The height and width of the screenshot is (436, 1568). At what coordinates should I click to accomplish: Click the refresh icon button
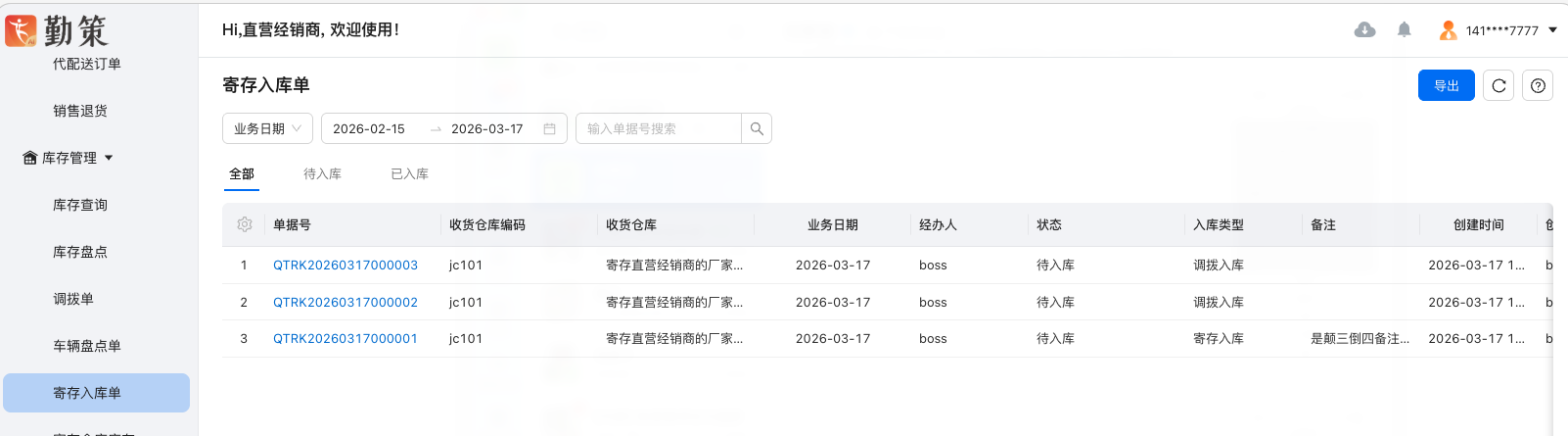1499,86
